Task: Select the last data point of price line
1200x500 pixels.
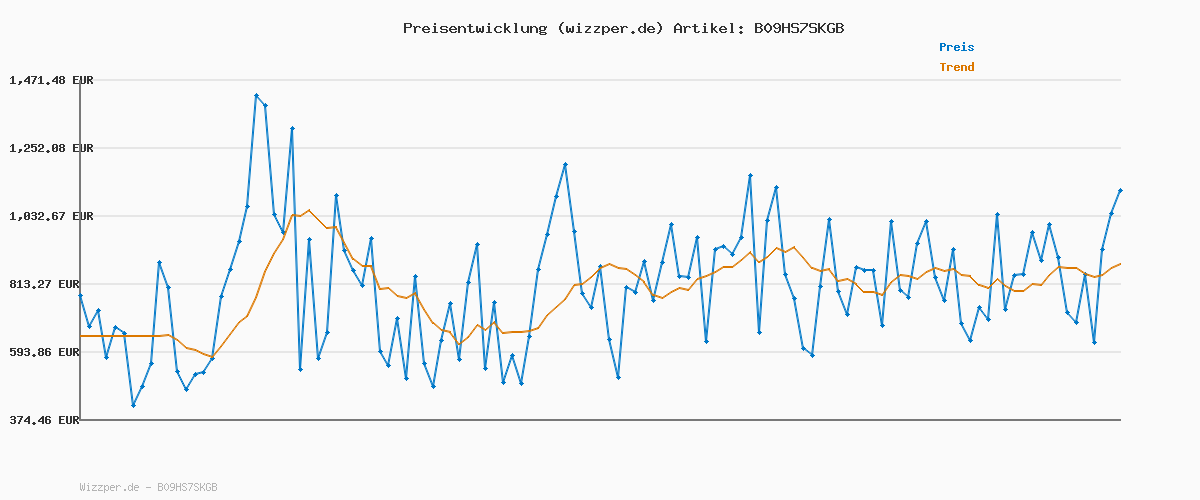Action: pos(1120,190)
